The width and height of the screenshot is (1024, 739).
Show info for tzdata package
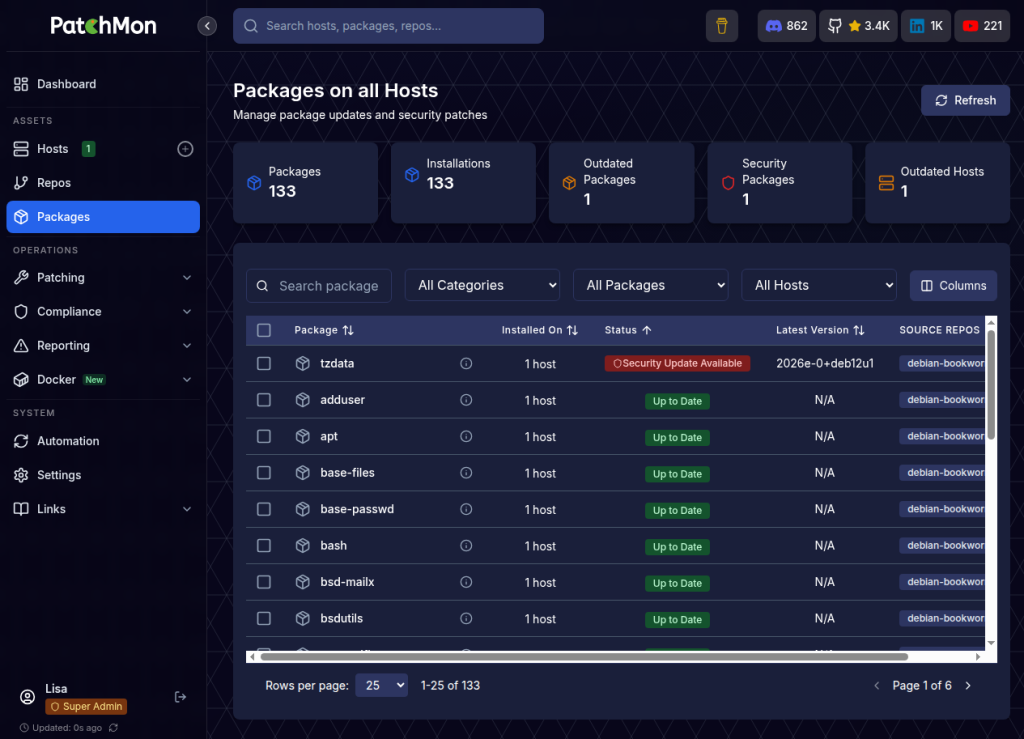(466, 364)
